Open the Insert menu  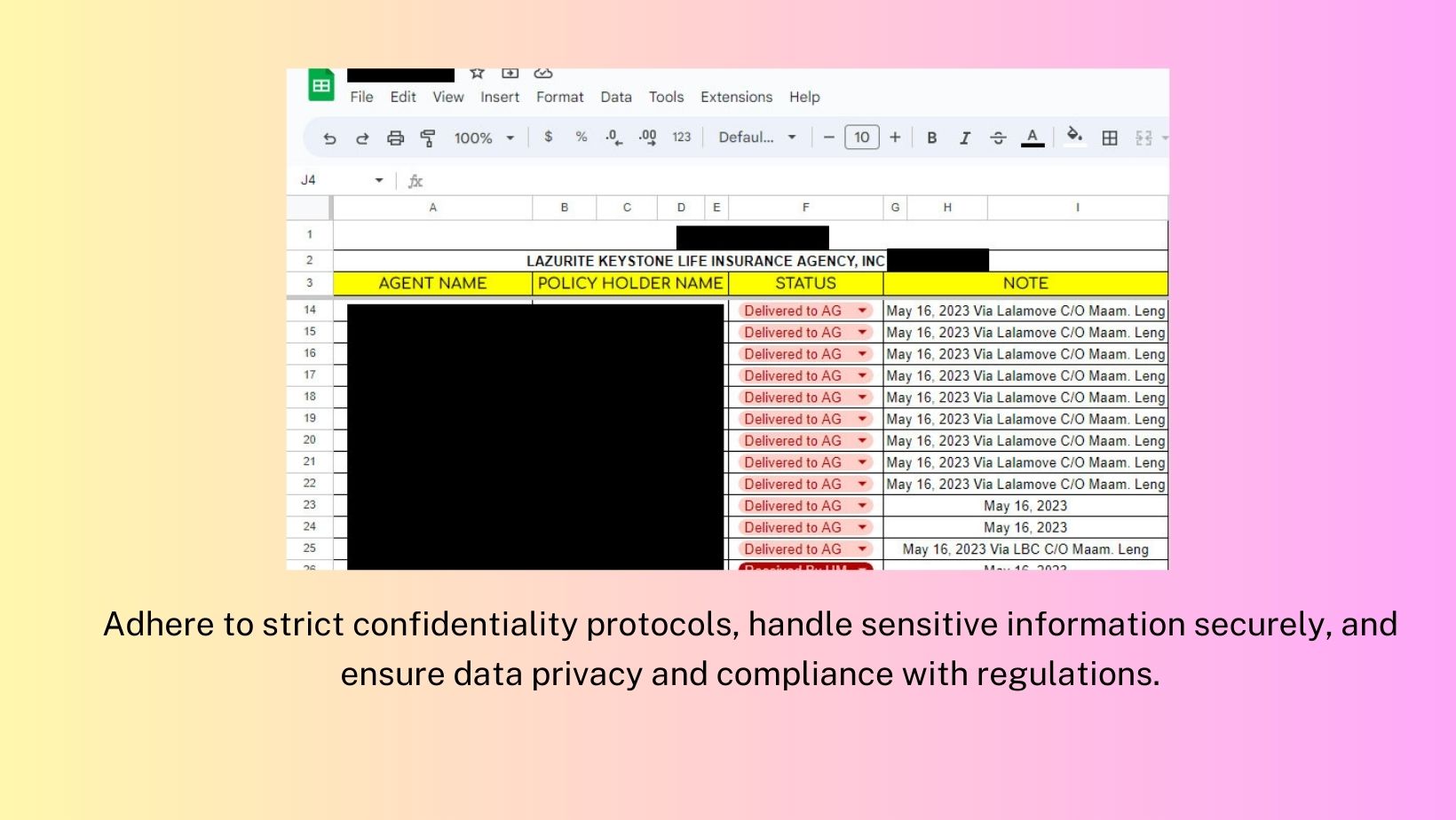500,97
